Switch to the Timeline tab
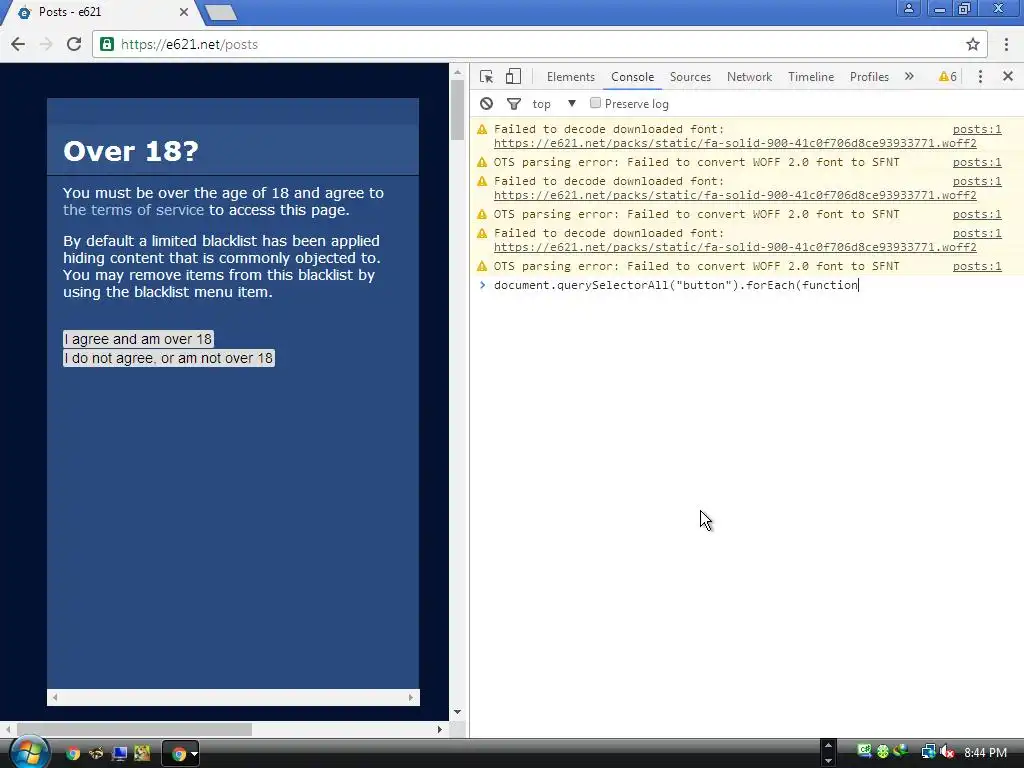This screenshot has height=768, width=1024. coord(810,76)
